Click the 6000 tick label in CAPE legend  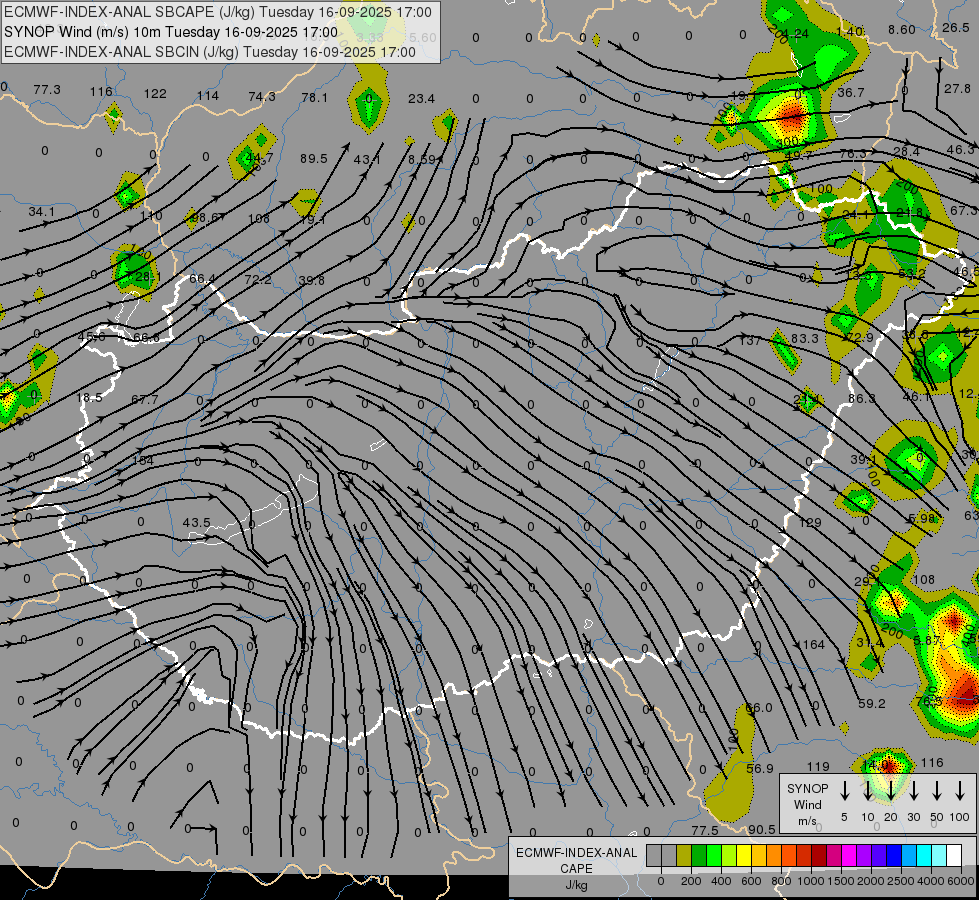(962, 881)
